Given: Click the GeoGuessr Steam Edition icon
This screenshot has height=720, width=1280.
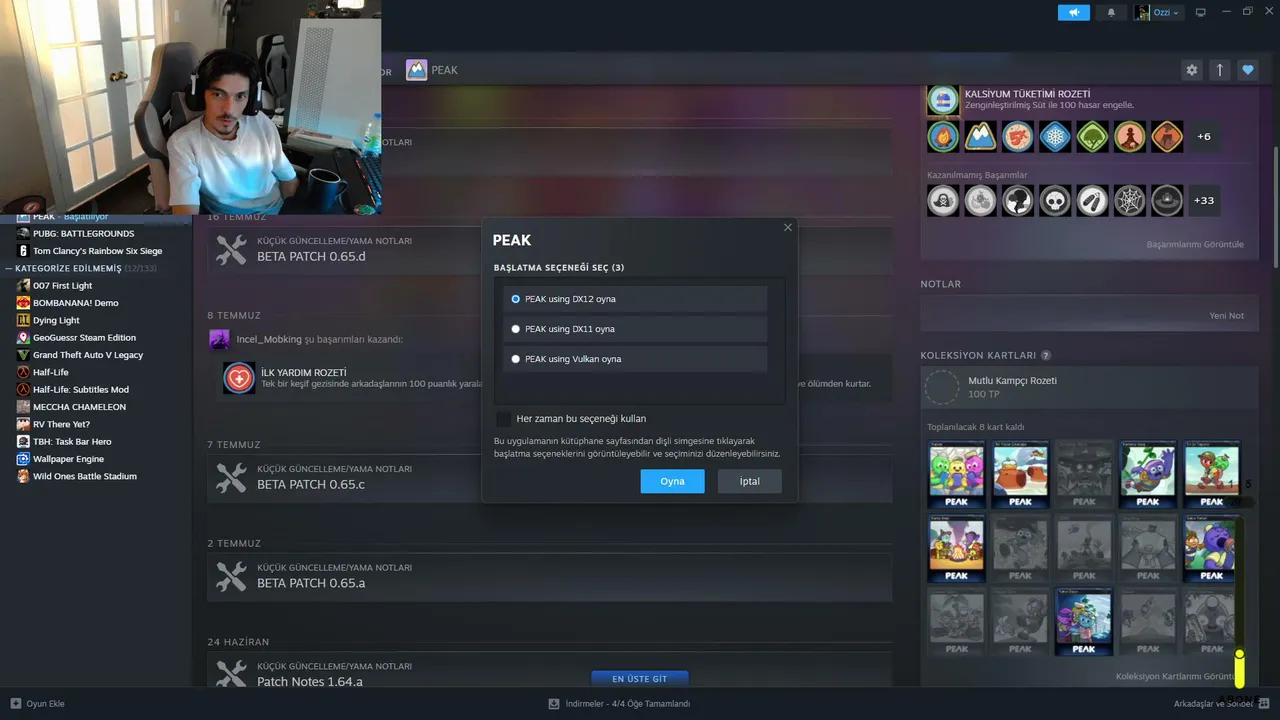Looking at the screenshot, I should pyautogui.click(x=23, y=338).
